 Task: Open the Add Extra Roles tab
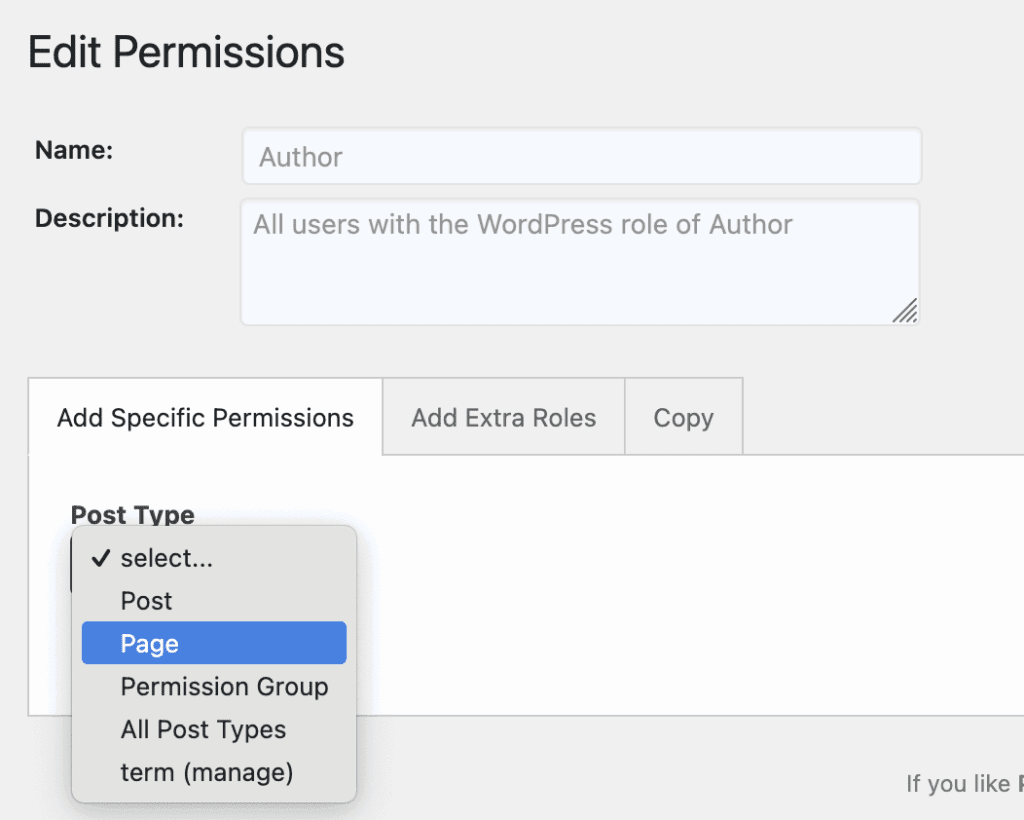tap(503, 418)
